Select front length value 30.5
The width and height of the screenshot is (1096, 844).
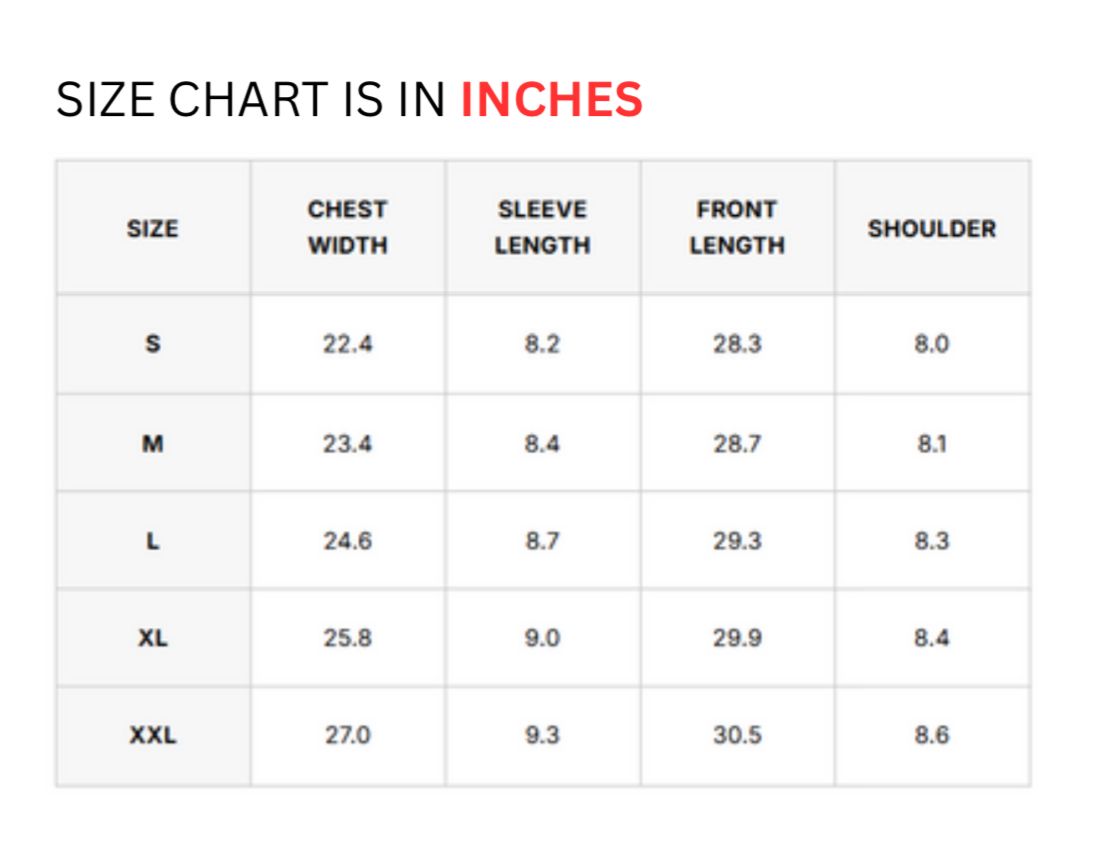pos(737,735)
